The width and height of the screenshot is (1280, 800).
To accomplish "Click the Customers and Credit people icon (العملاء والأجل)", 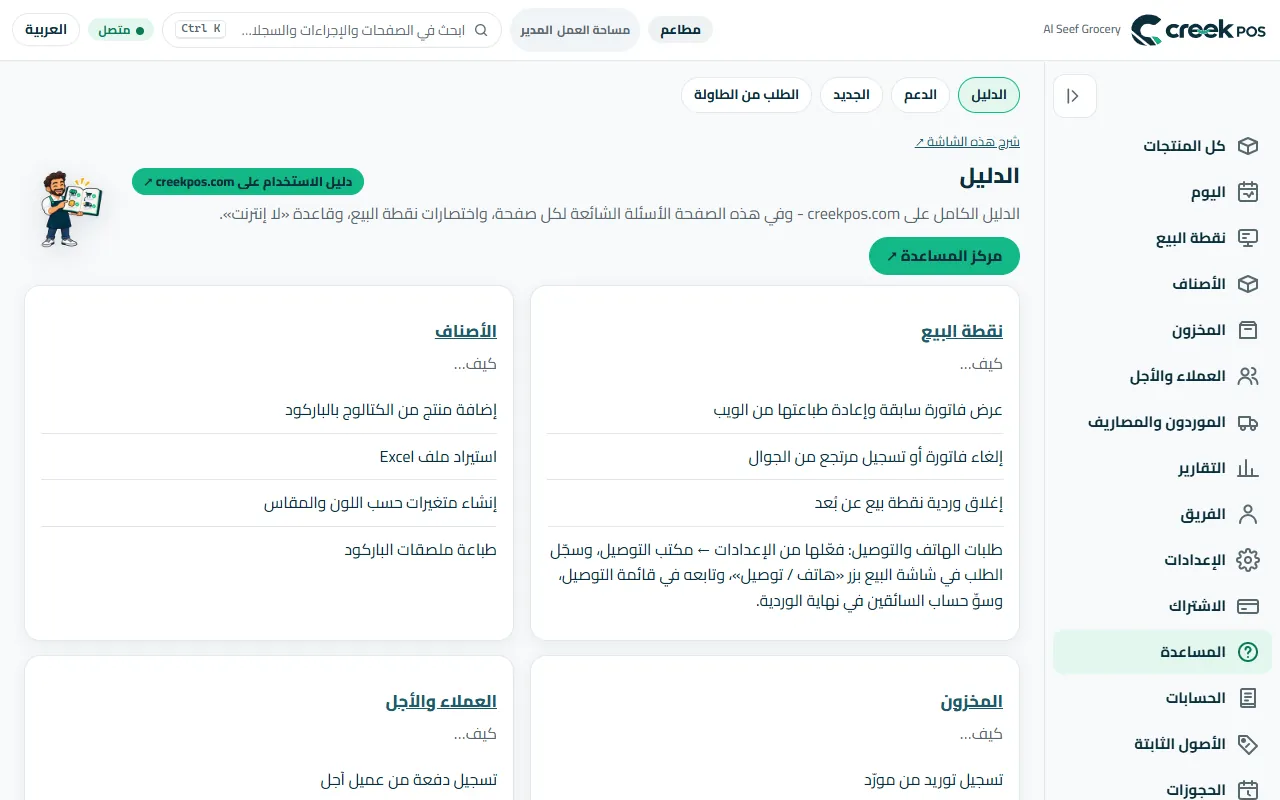I will [x=1247, y=376].
